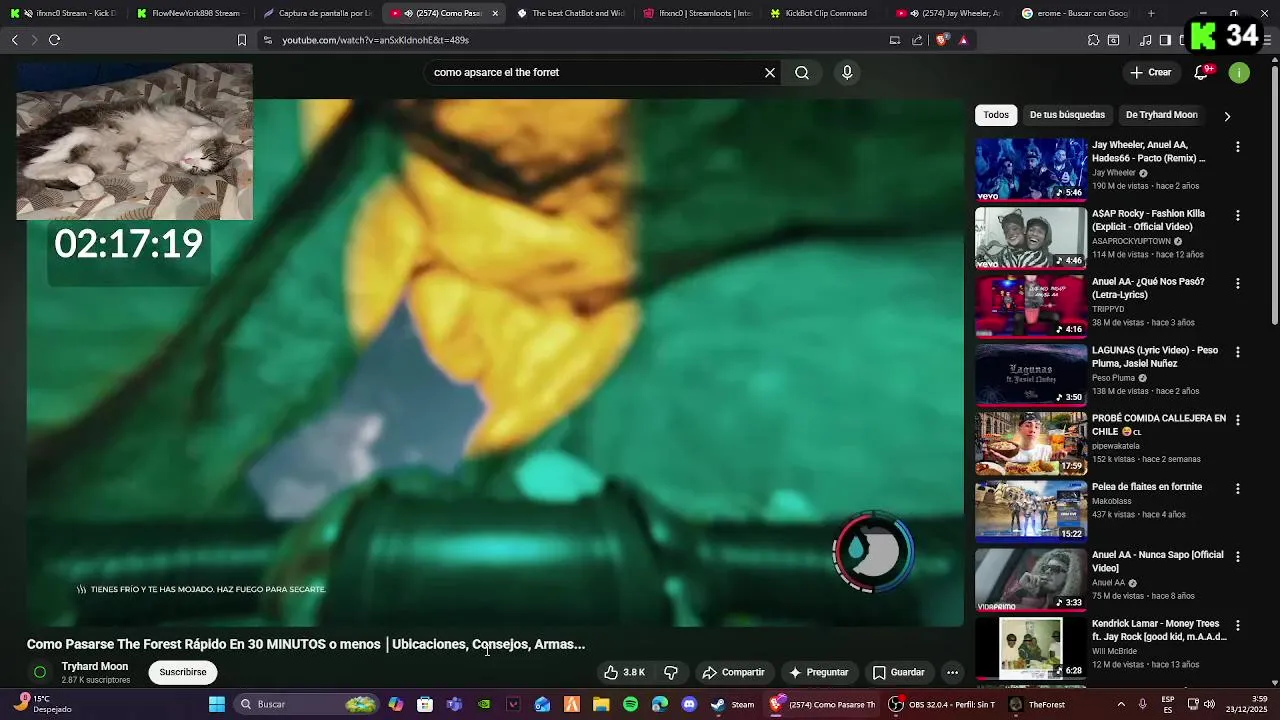
Task: Switch to the erome Google search tab
Action: click(x=1076, y=13)
